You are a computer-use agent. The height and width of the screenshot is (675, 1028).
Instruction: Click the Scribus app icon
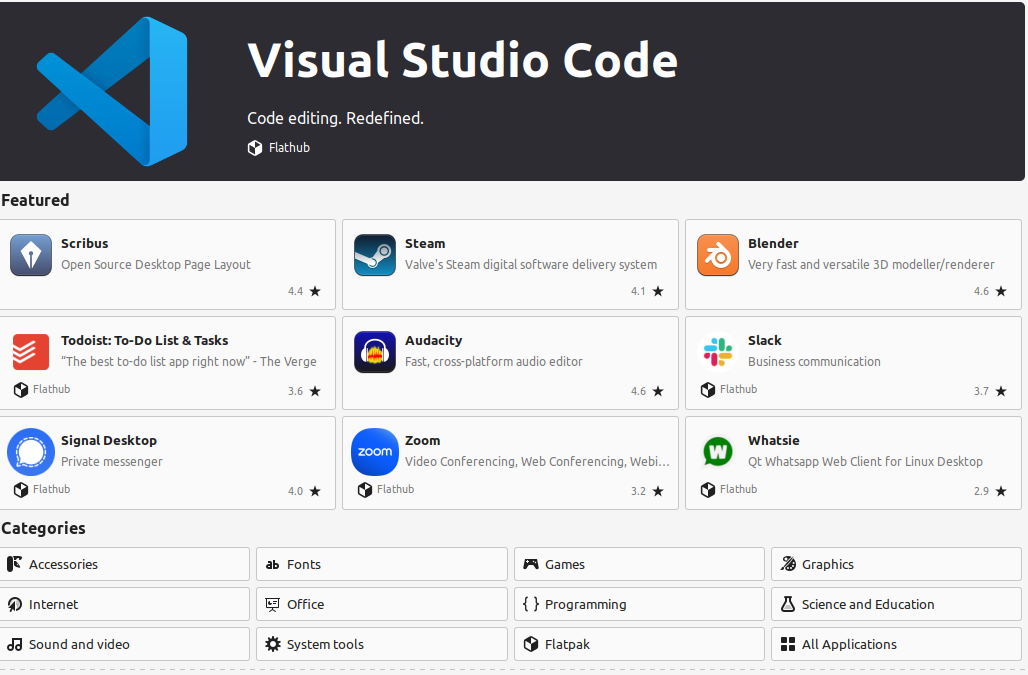coord(31,255)
